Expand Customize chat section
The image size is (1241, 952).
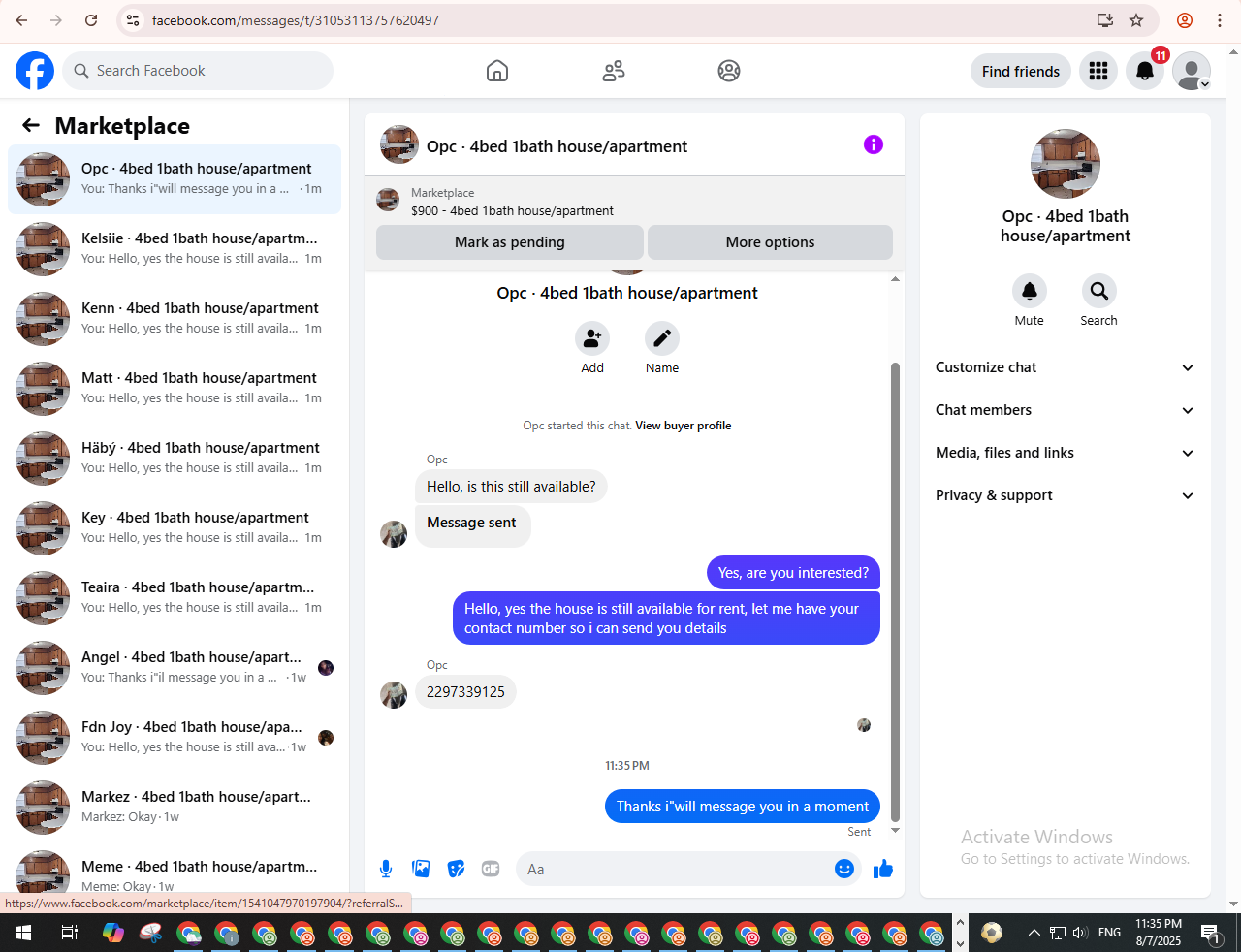tap(1065, 367)
